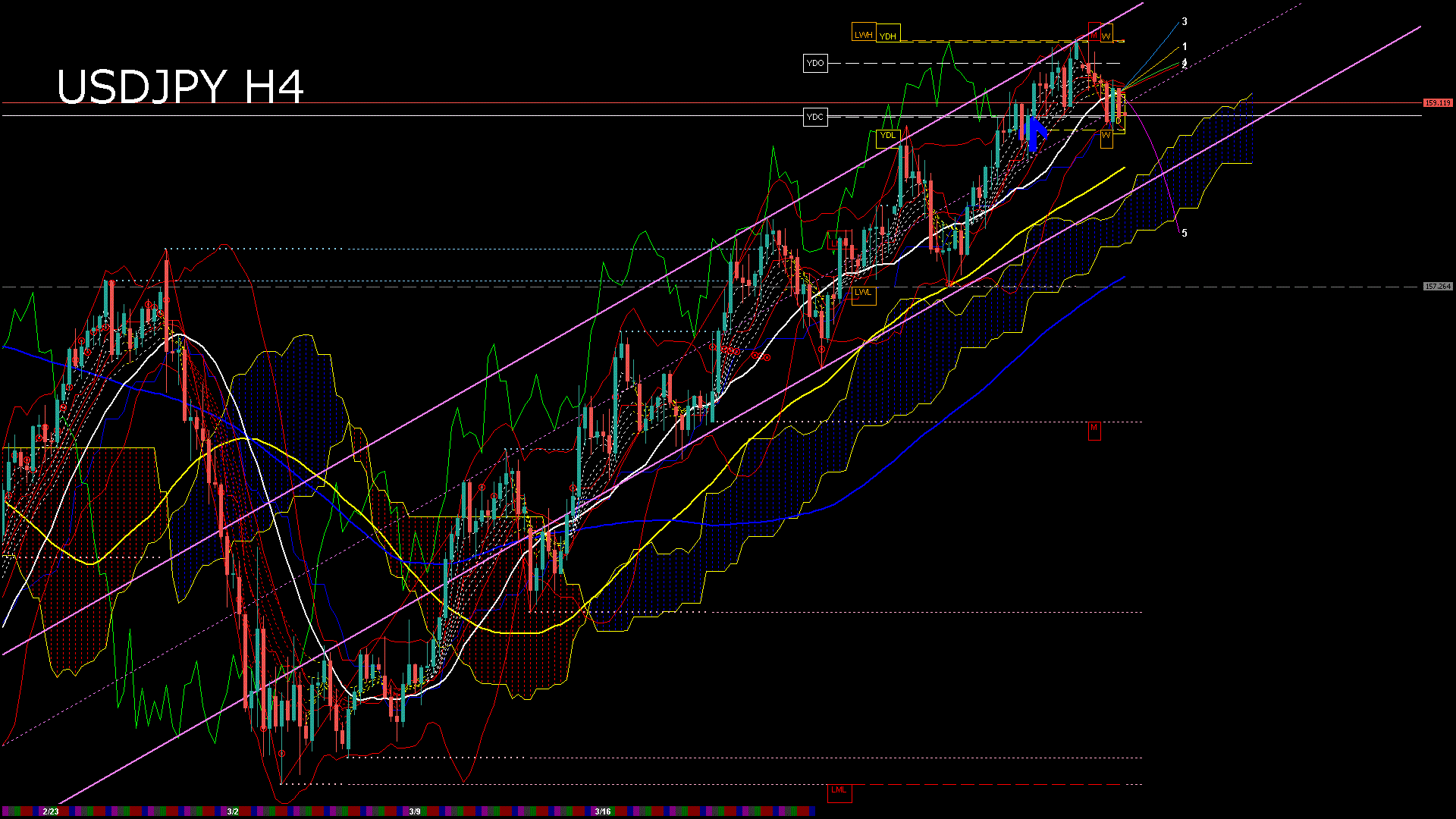Toggle the lower W weekly marker box
The width and height of the screenshot is (1456, 819).
pos(1106,139)
